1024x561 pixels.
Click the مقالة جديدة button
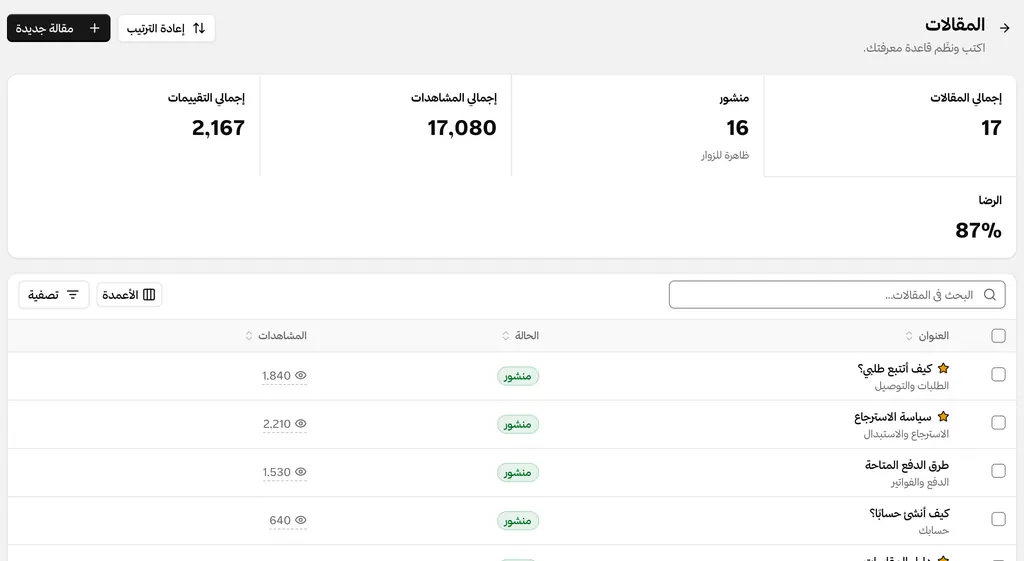click(x=59, y=28)
